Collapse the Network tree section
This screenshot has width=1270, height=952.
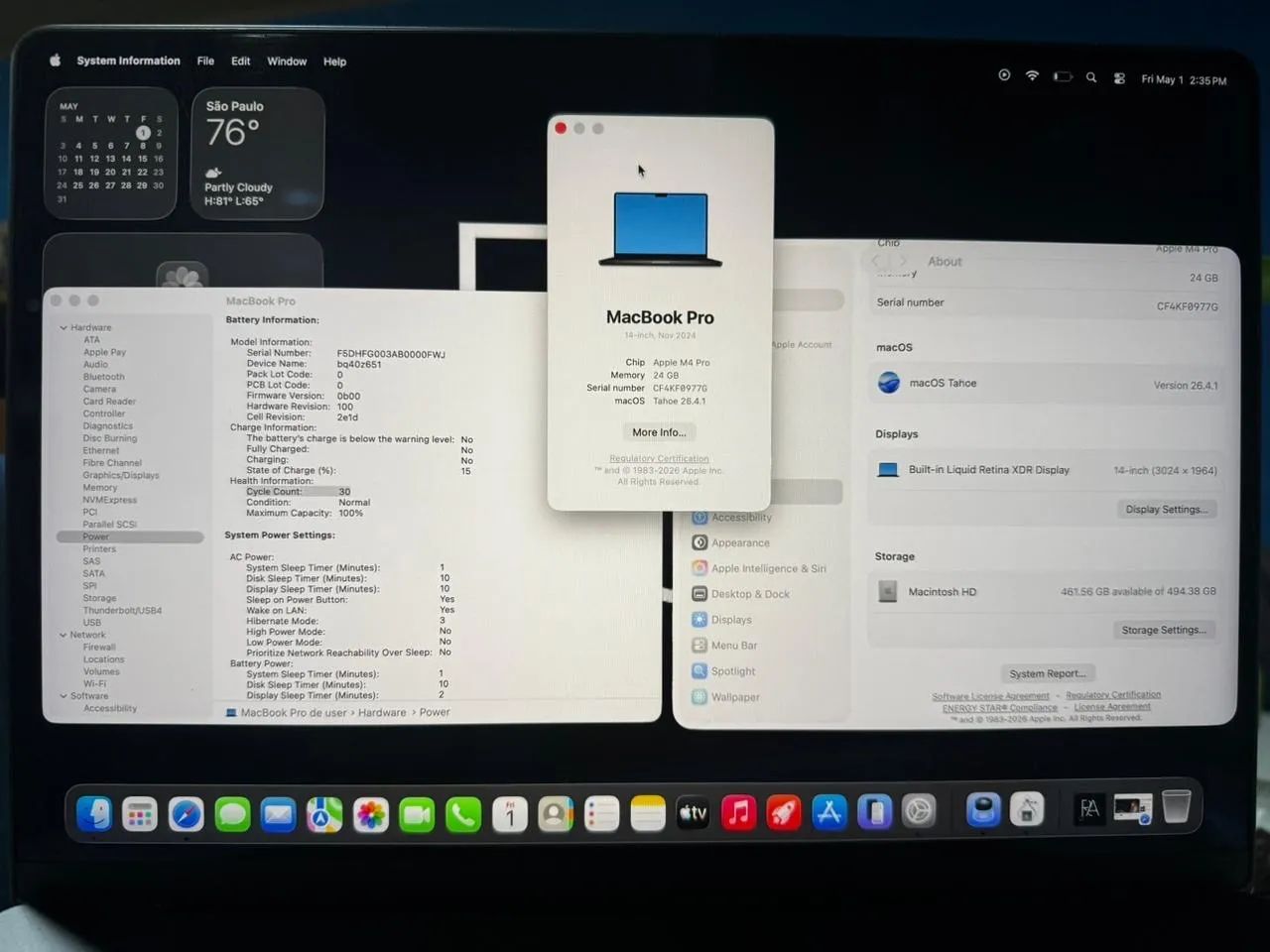[63, 635]
